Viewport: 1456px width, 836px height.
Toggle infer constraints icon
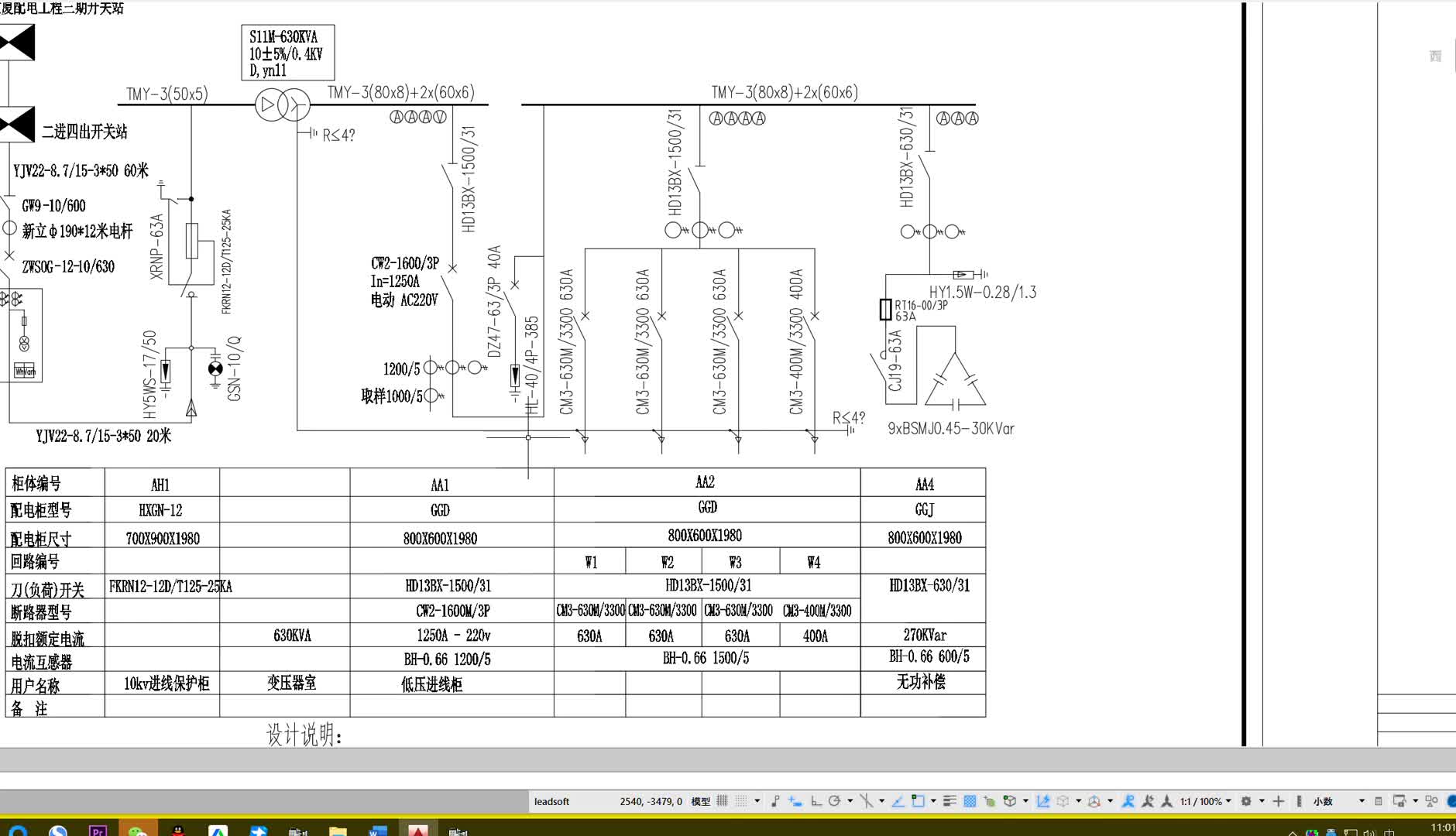click(775, 801)
